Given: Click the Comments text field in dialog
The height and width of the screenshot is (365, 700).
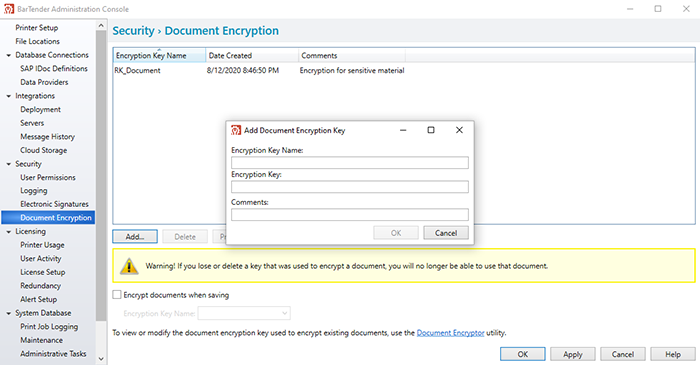Looking at the screenshot, I should tap(350, 215).
